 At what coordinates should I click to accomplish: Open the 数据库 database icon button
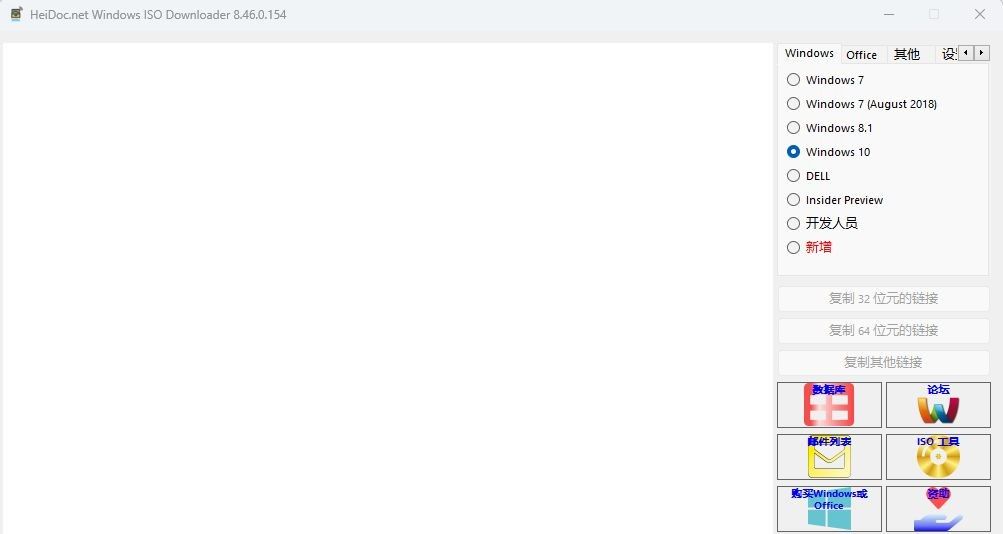[x=829, y=405]
